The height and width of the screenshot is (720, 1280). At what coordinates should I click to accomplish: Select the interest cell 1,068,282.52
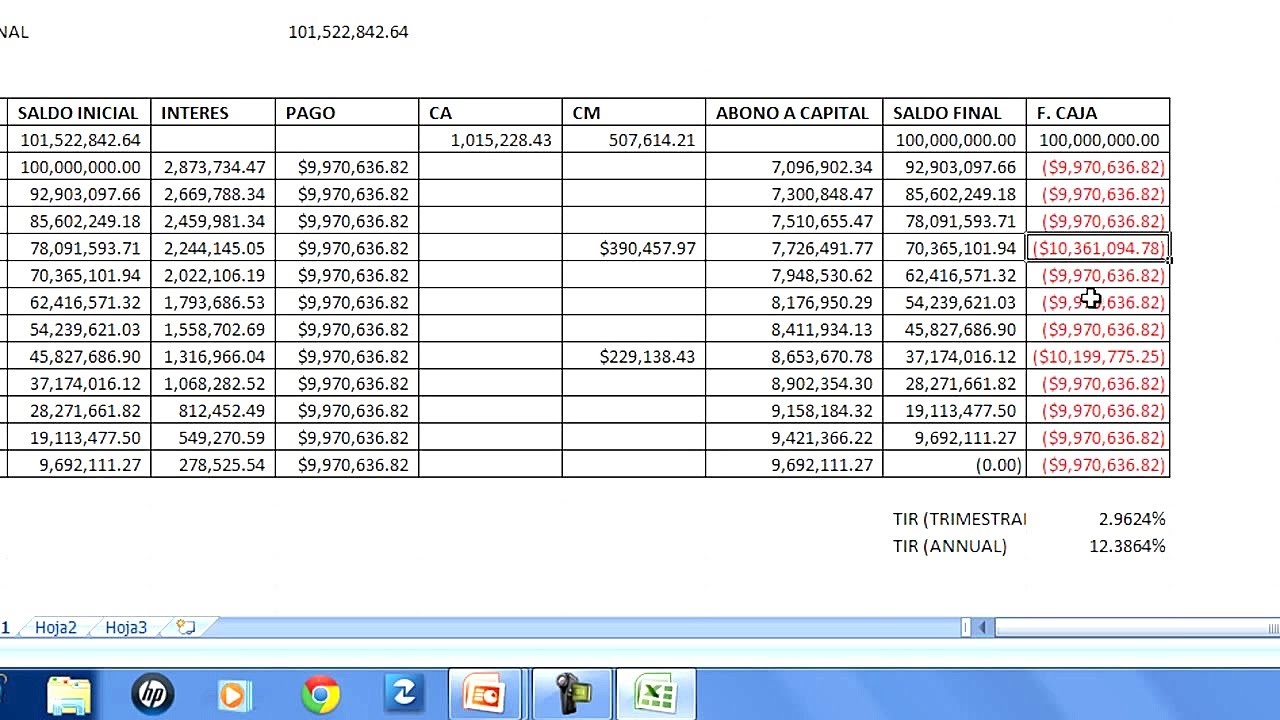pos(213,383)
